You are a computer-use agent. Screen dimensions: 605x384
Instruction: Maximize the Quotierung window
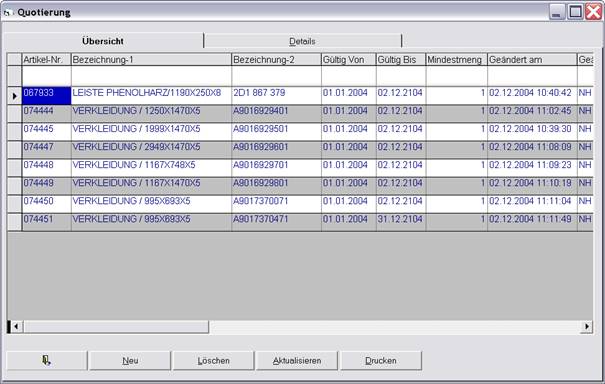pyautogui.click(x=575, y=12)
